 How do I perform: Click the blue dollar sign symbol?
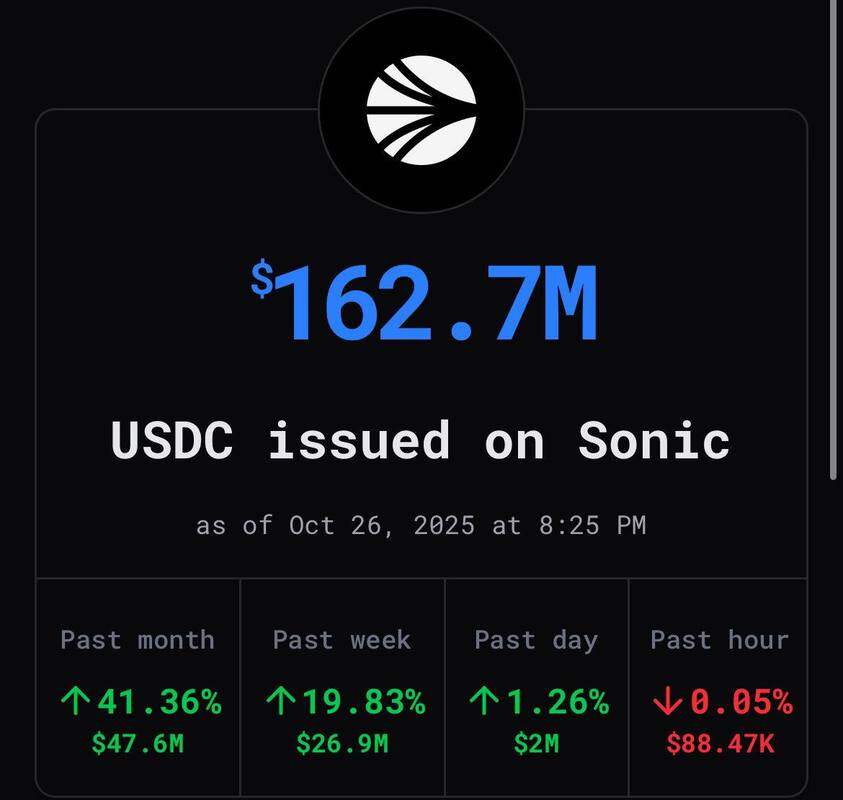(262, 281)
